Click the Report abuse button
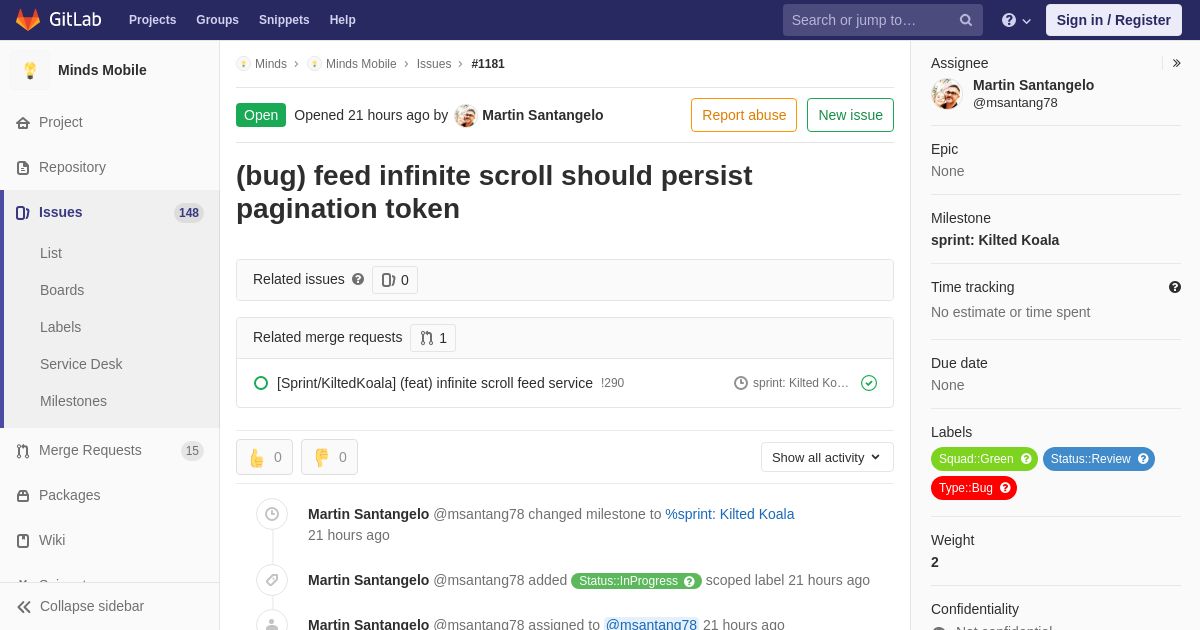 point(744,115)
